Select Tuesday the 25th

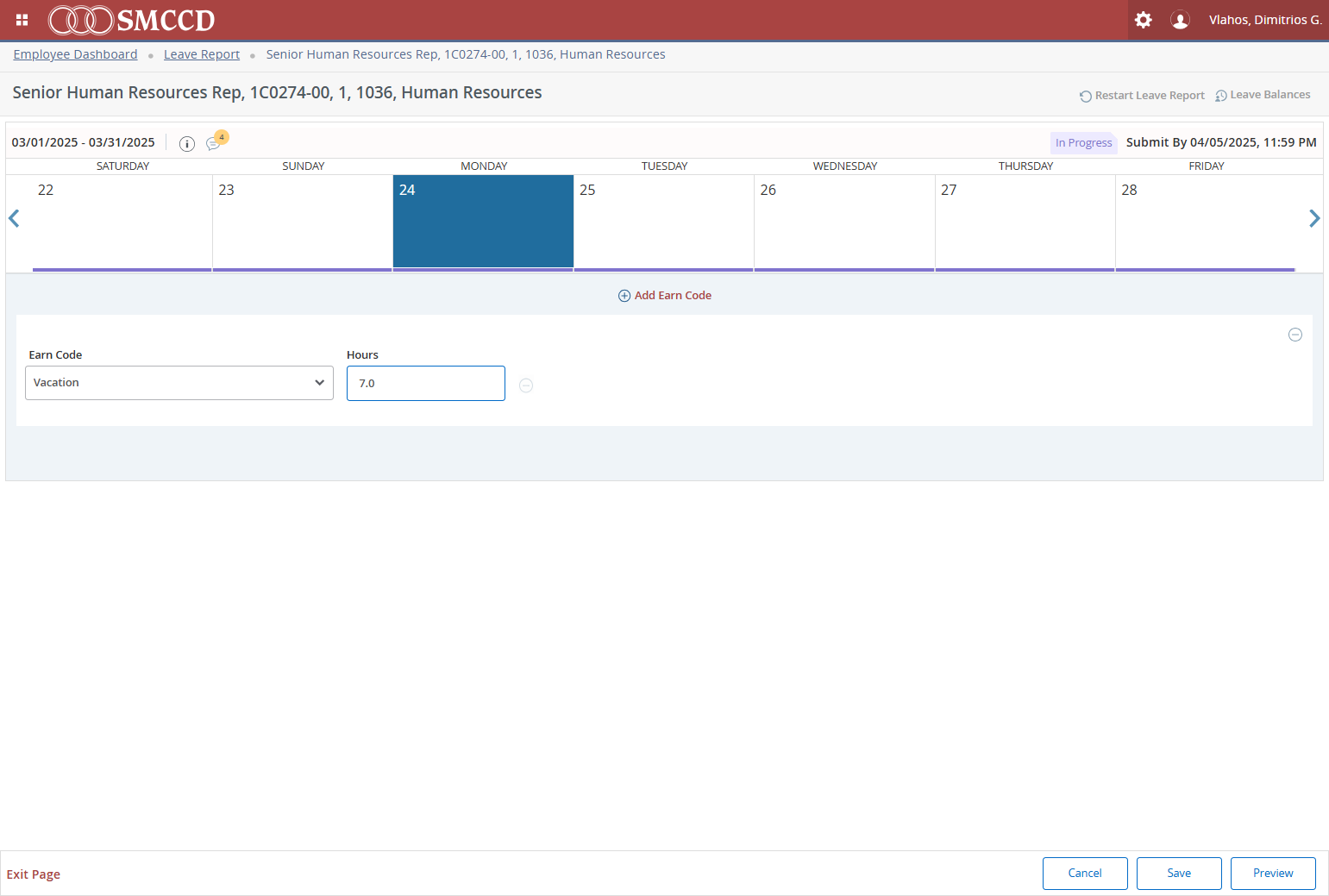click(x=664, y=222)
